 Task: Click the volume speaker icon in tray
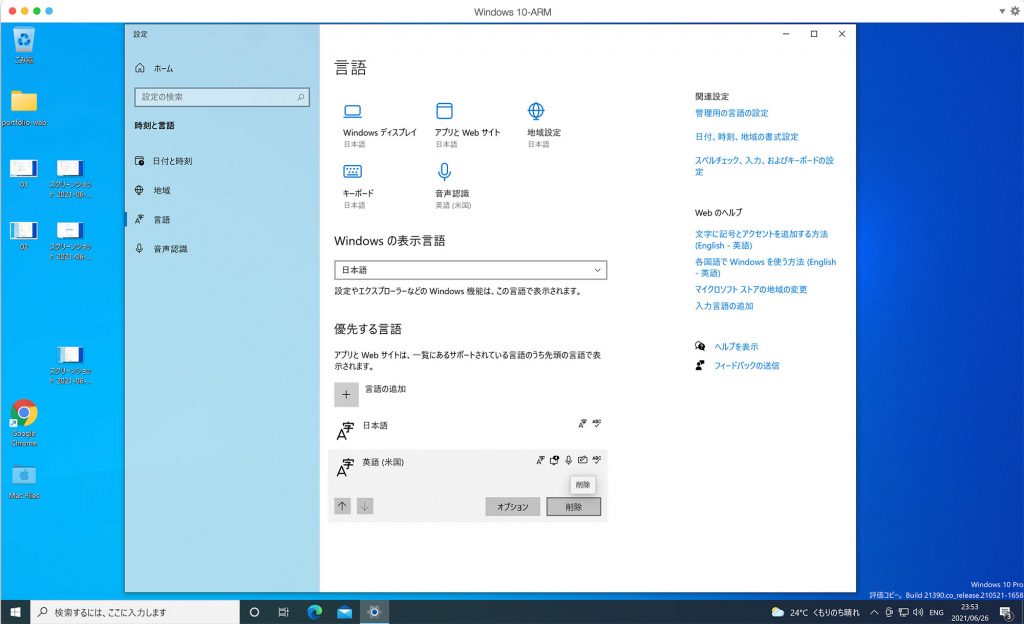click(918, 612)
